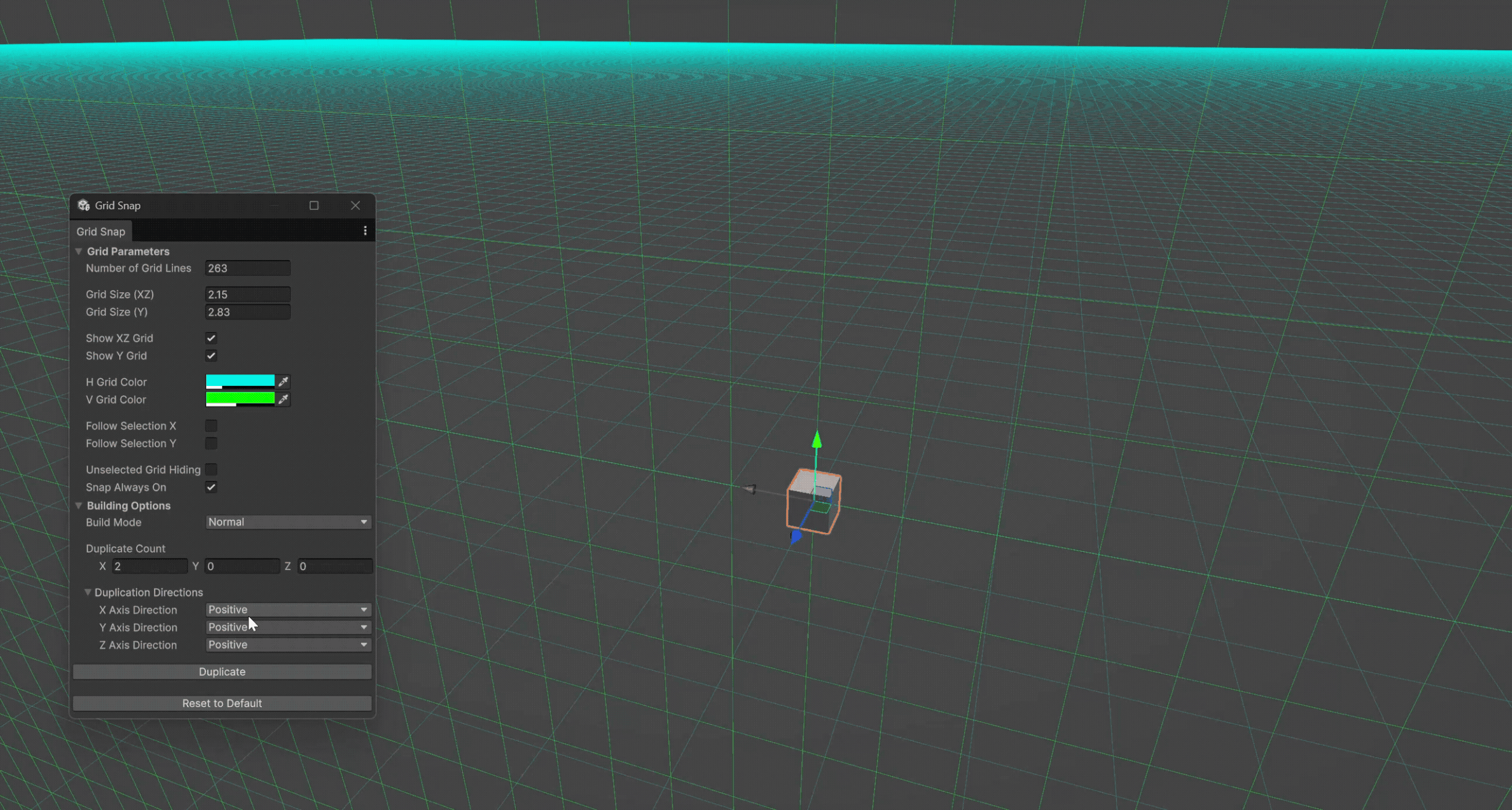Turn off Snap Always On checkbox
The height and width of the screenshot is (810, 1512).
(211, 488)
